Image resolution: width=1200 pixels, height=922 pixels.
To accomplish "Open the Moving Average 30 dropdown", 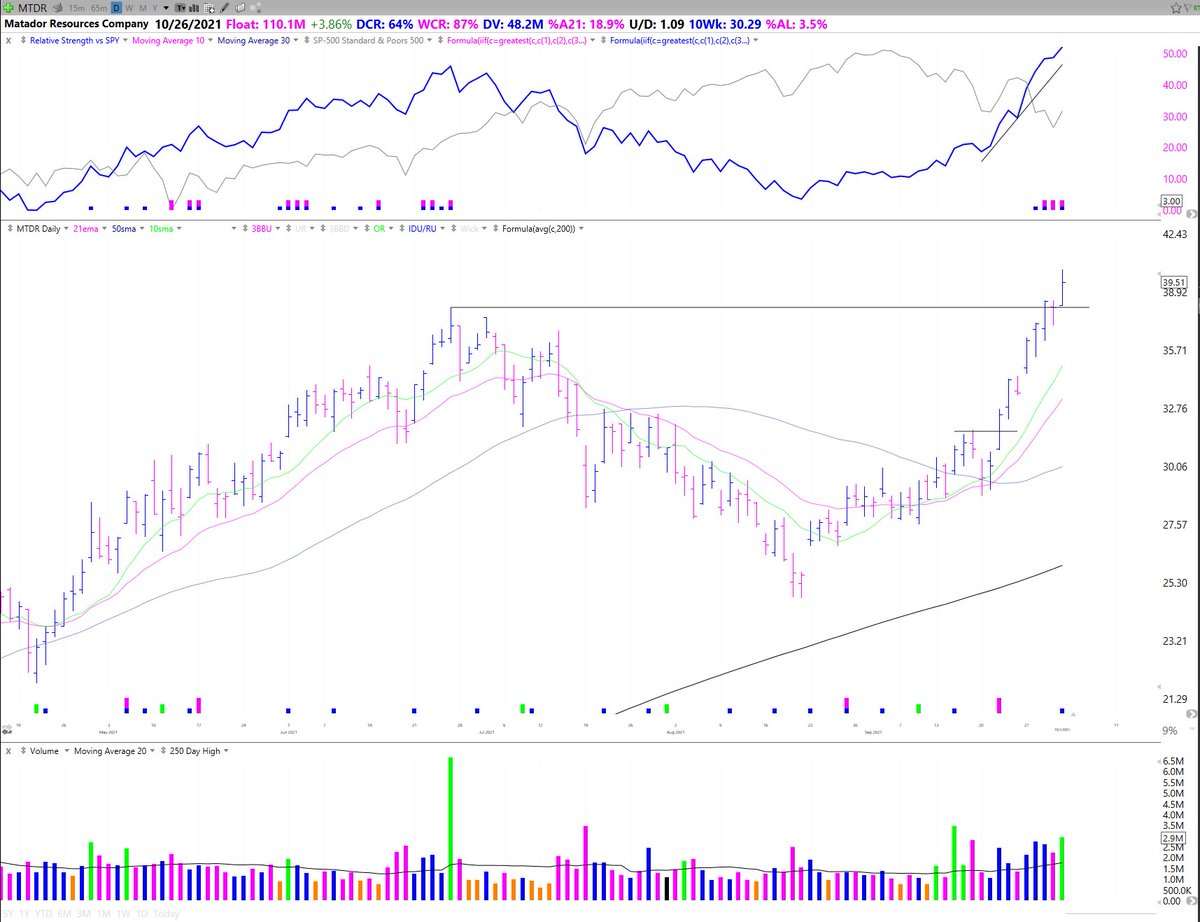I will tap(296, 40).
